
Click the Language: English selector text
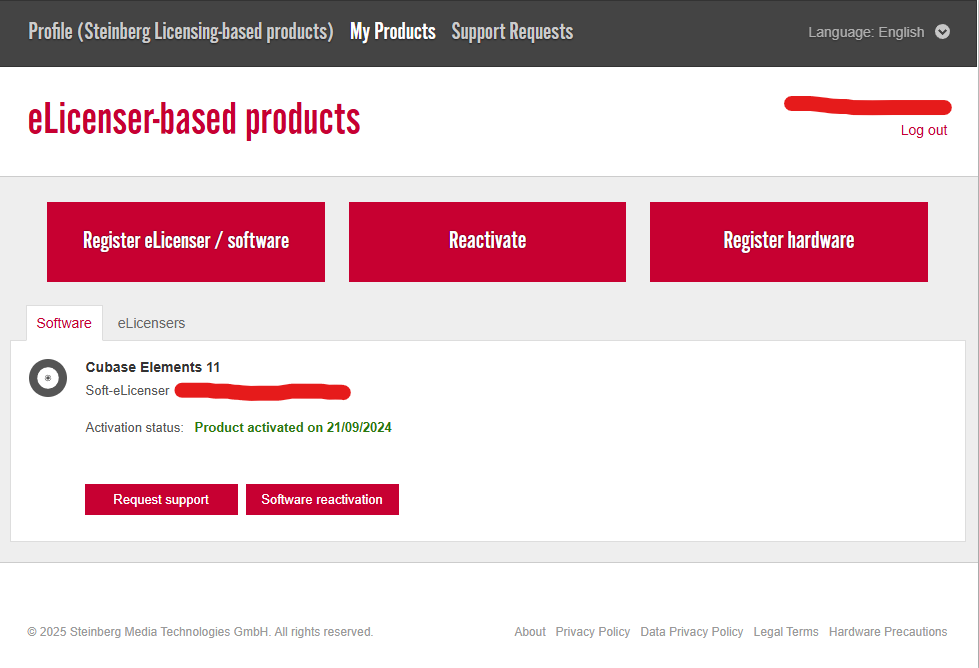point(866,32)
